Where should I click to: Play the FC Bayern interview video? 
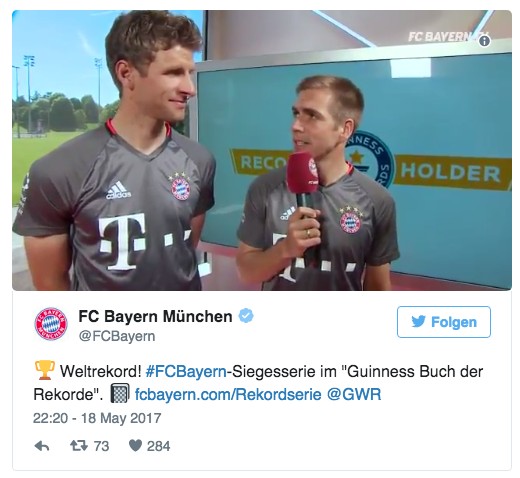tap(262, 150)
